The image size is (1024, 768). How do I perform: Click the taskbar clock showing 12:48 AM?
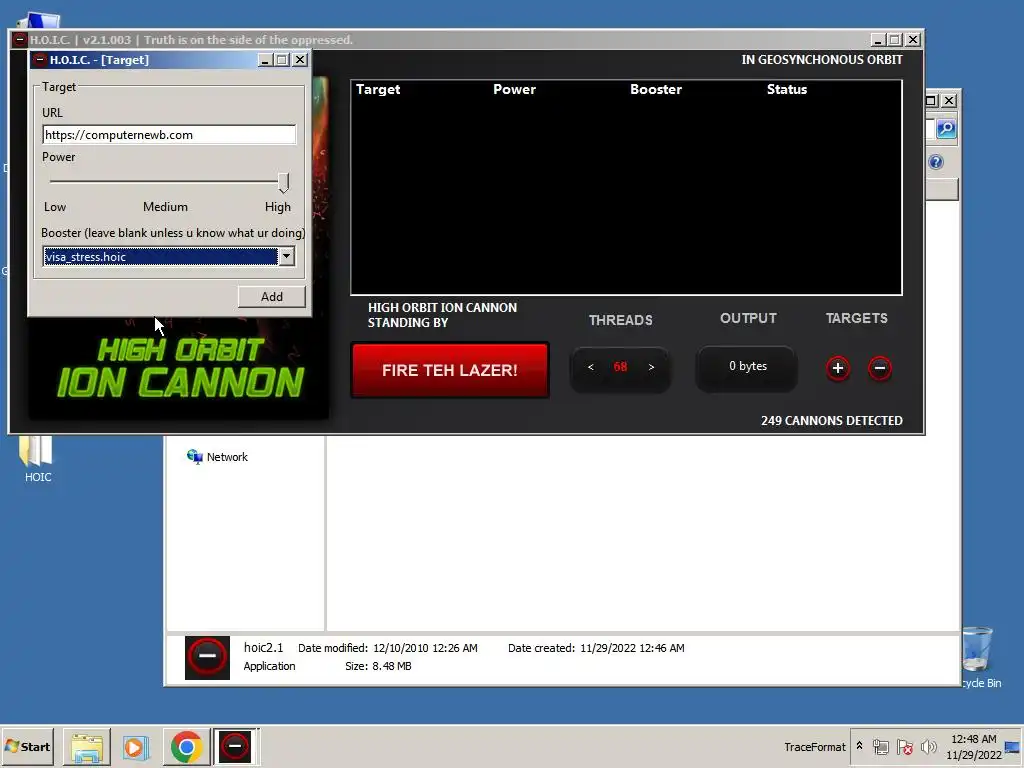(974, 746)
